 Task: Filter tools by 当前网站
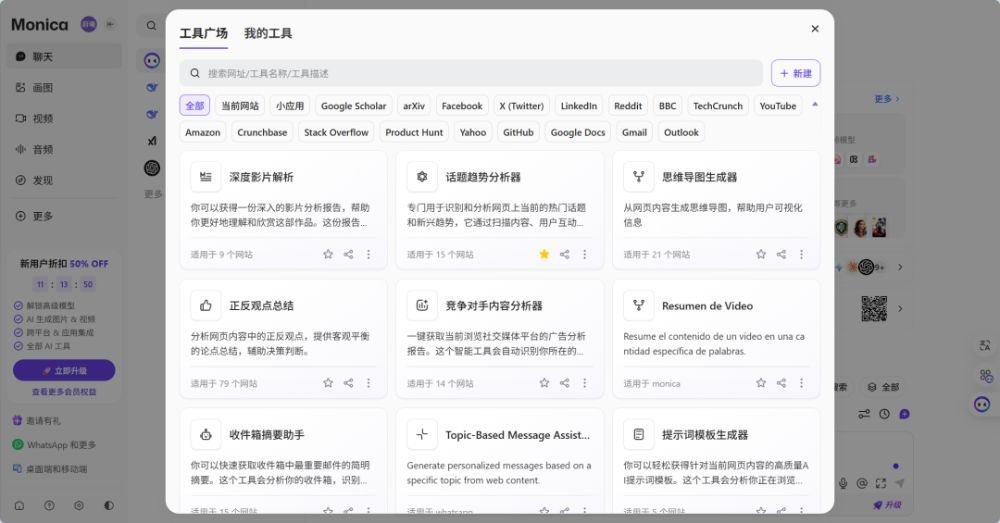pyautogui.click(x=240, y=106)
